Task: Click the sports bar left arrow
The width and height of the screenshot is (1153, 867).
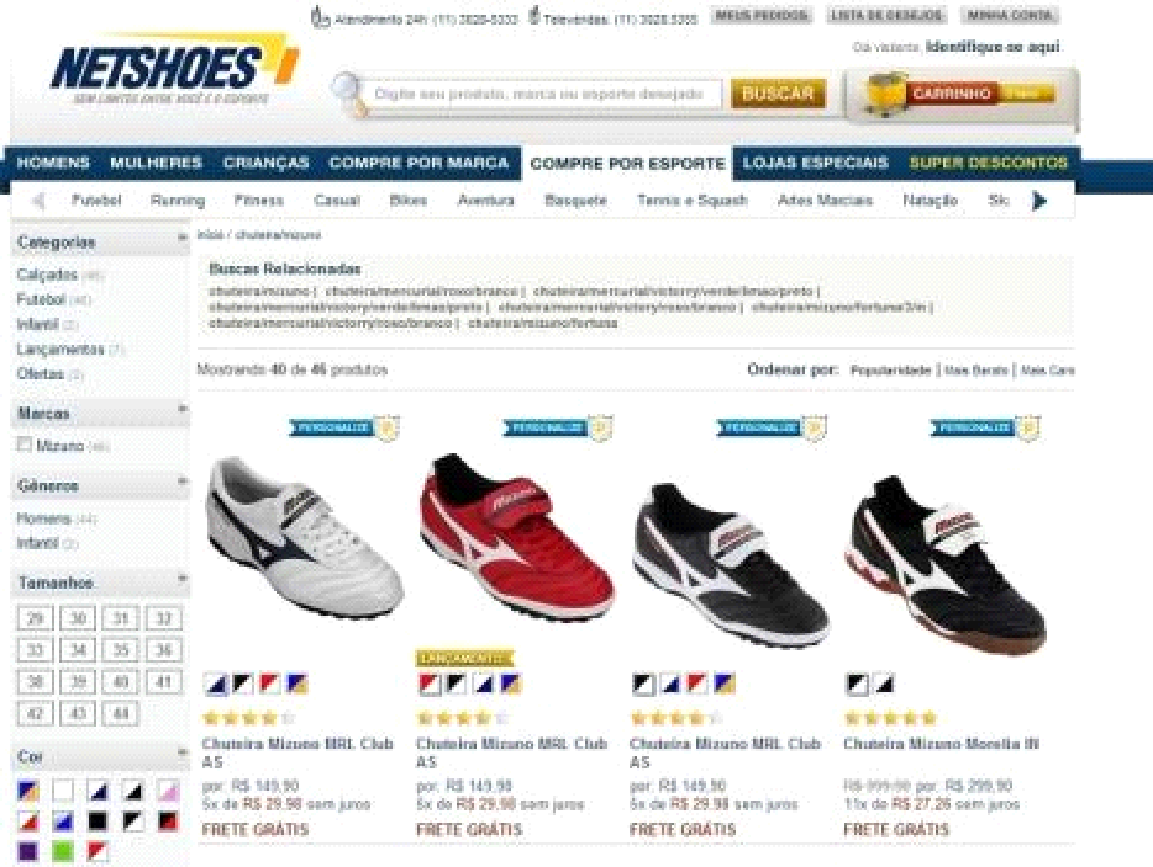Action: (x=38, y=200)
